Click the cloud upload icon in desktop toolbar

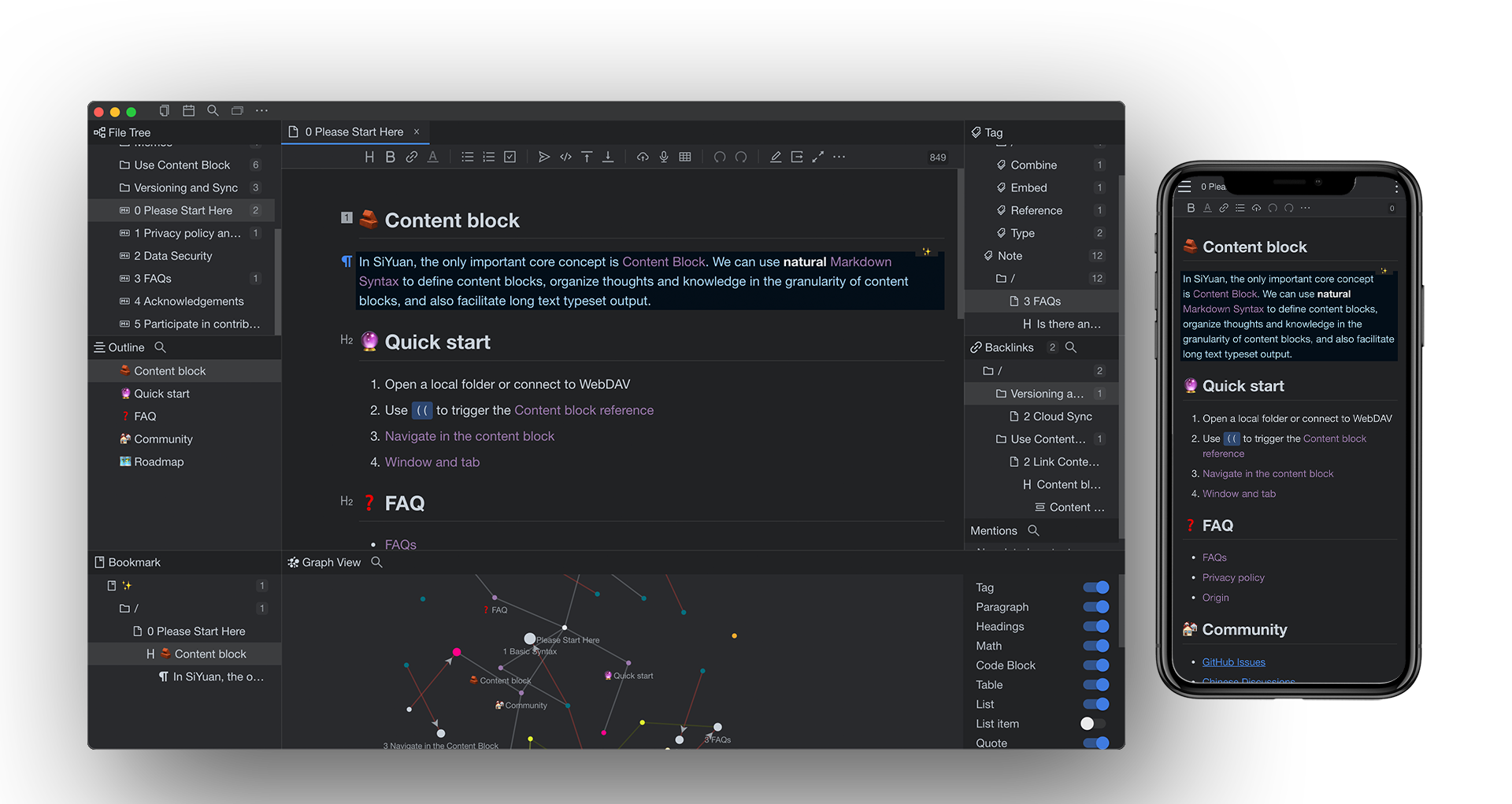[x=643, y=157]
